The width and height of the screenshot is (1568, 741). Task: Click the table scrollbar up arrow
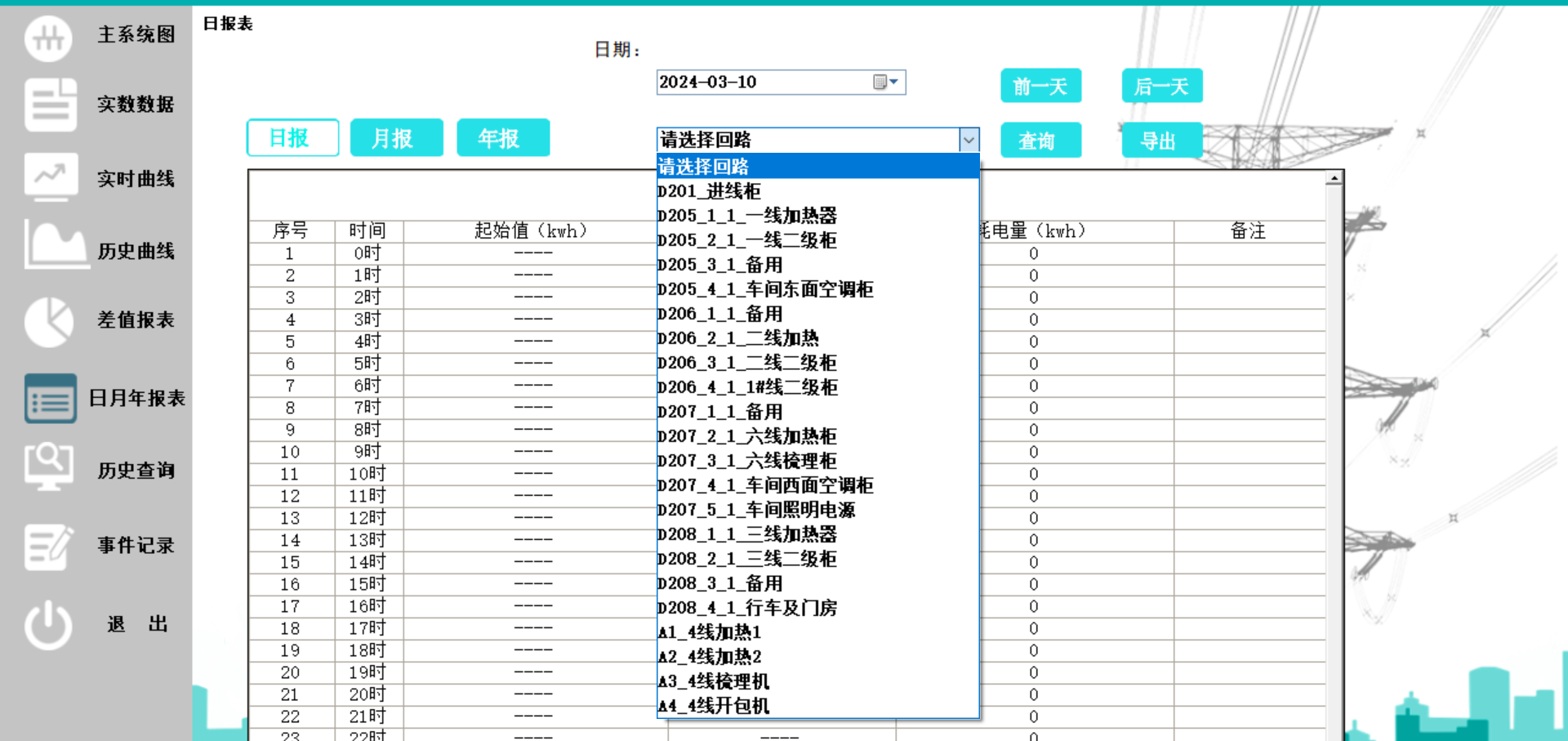point(1334,176)
